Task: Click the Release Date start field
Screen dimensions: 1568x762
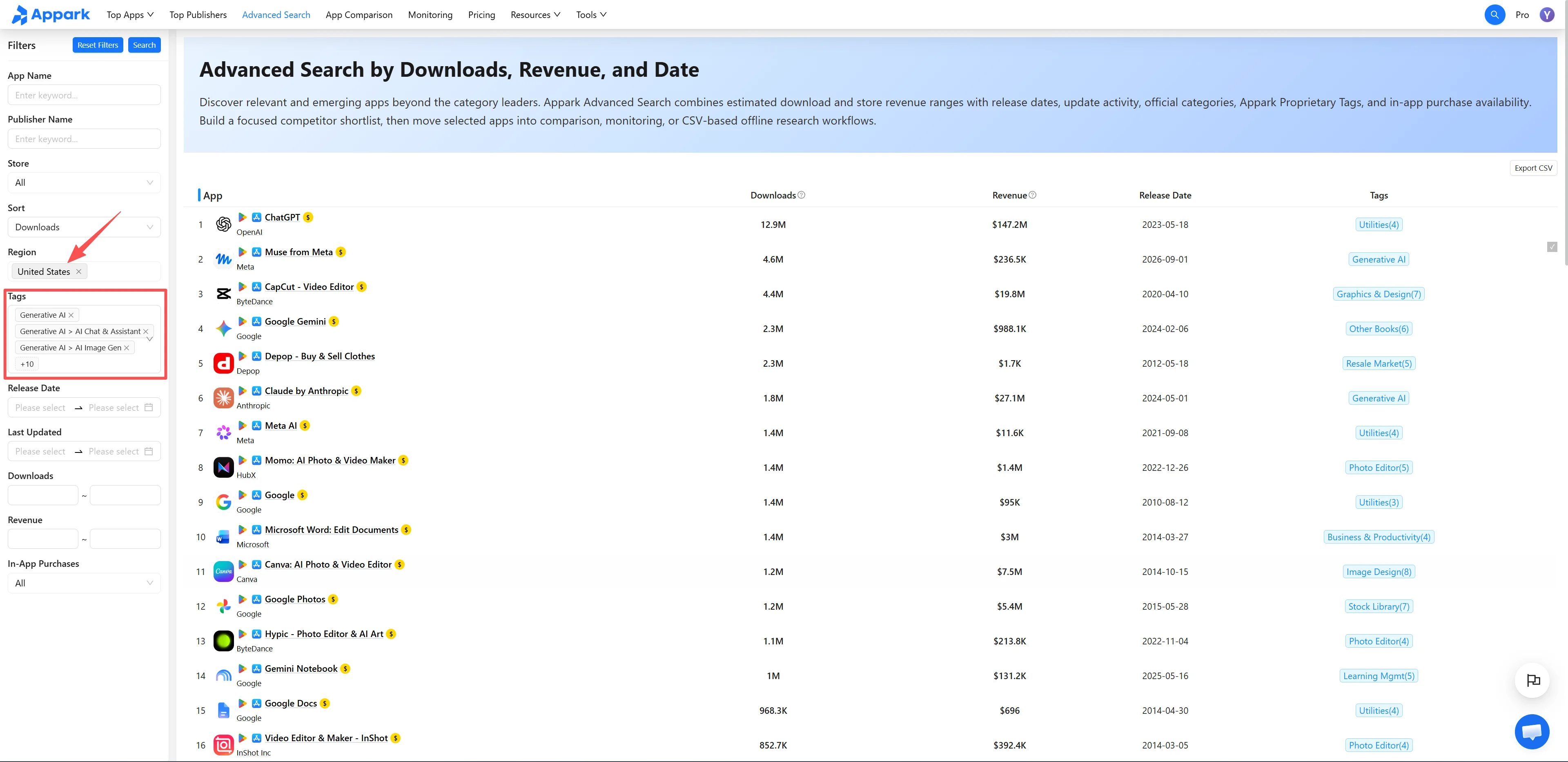Action: (40, 407)
